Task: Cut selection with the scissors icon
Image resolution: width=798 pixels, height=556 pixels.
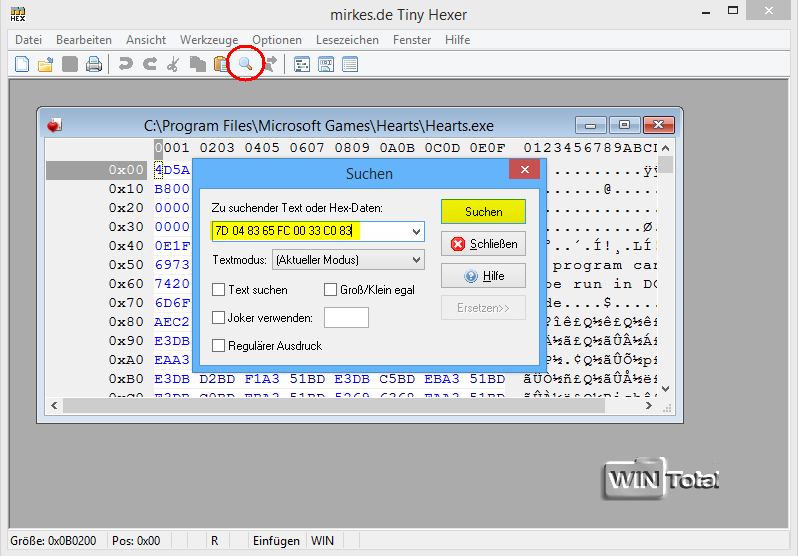Action: point(174,65)
